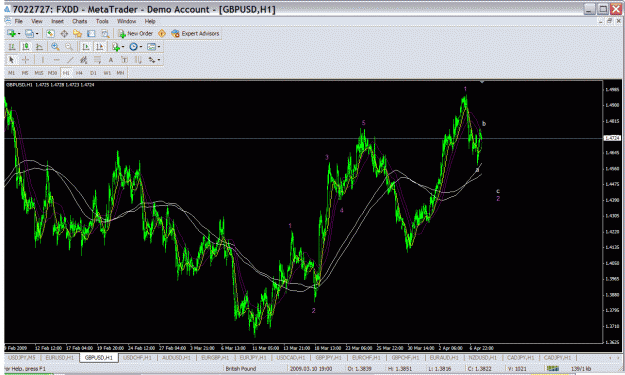This screenshot has width=625, height=375.
Task: Click the Periods clock icon
Action: tap(134, 47)
